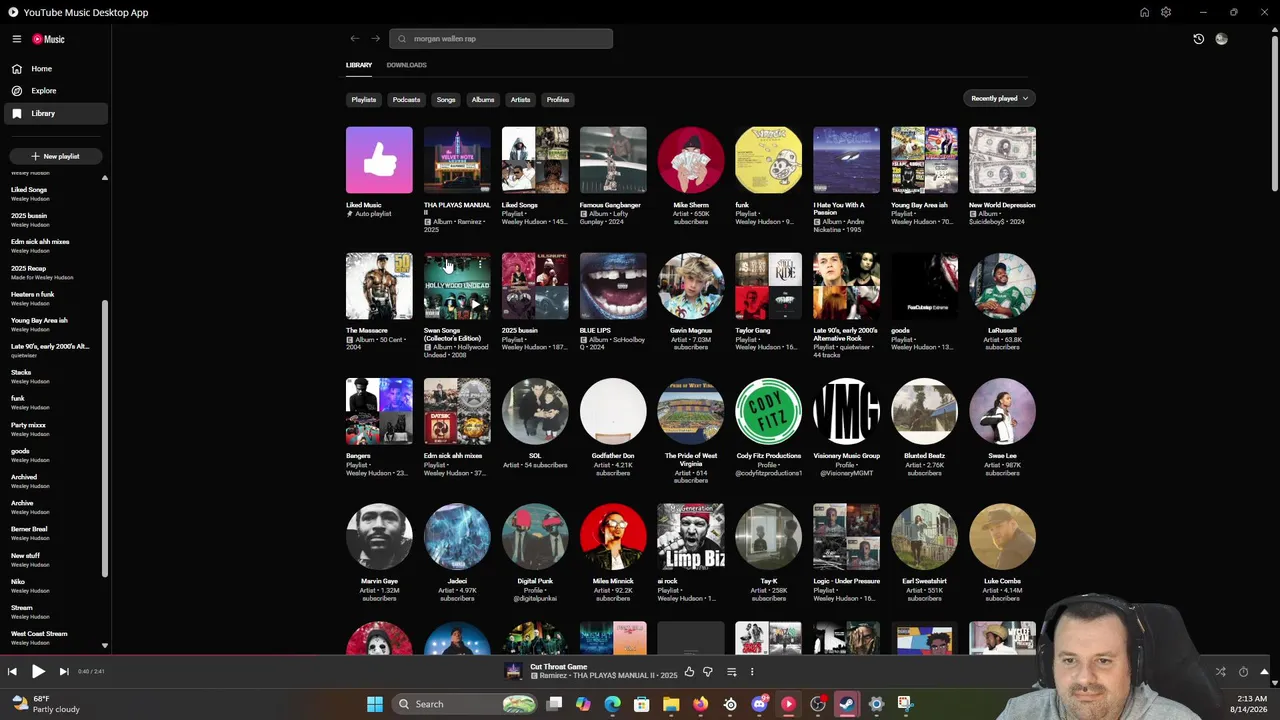Open The Massacre album cover
Image resolution: width=1280 pixels, height=720 pixels.
pos(379,286)
